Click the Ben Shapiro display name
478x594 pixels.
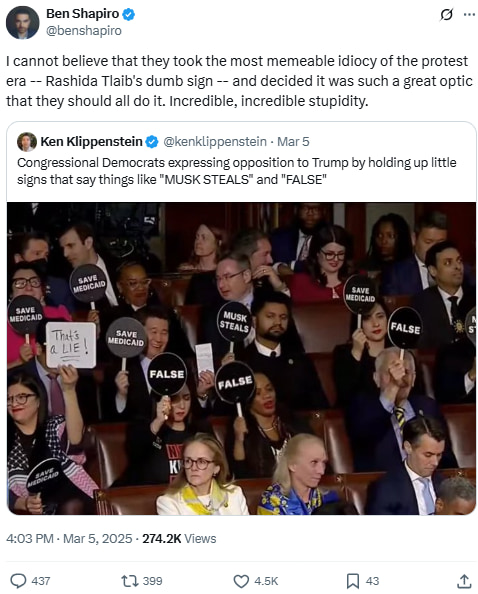[83, 14]
